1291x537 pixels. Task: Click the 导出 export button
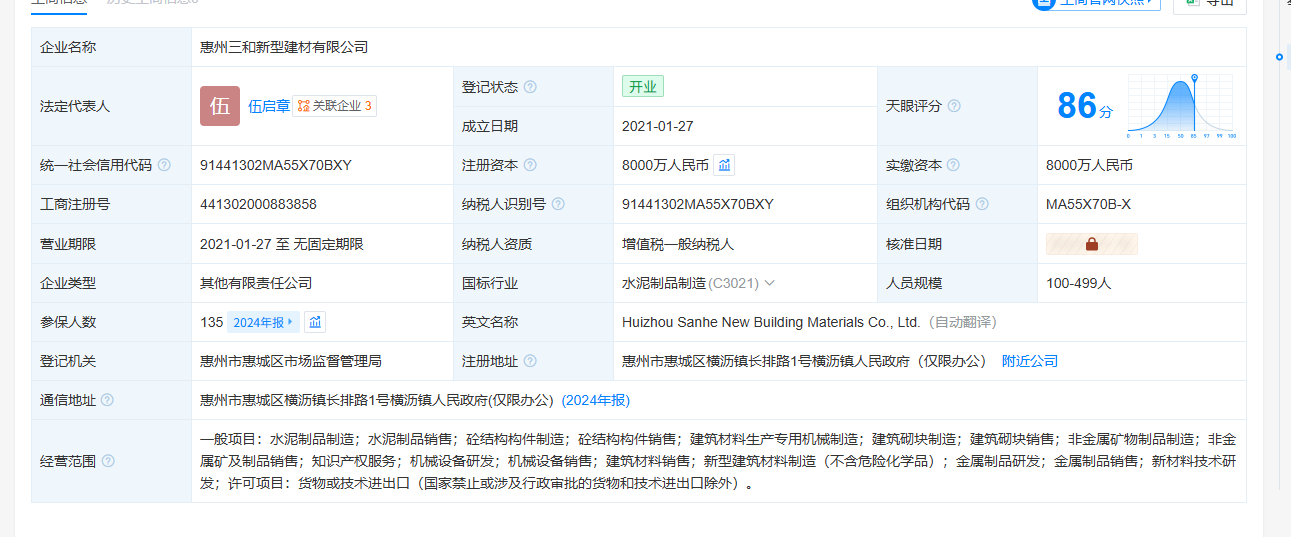click(1209, 4)
